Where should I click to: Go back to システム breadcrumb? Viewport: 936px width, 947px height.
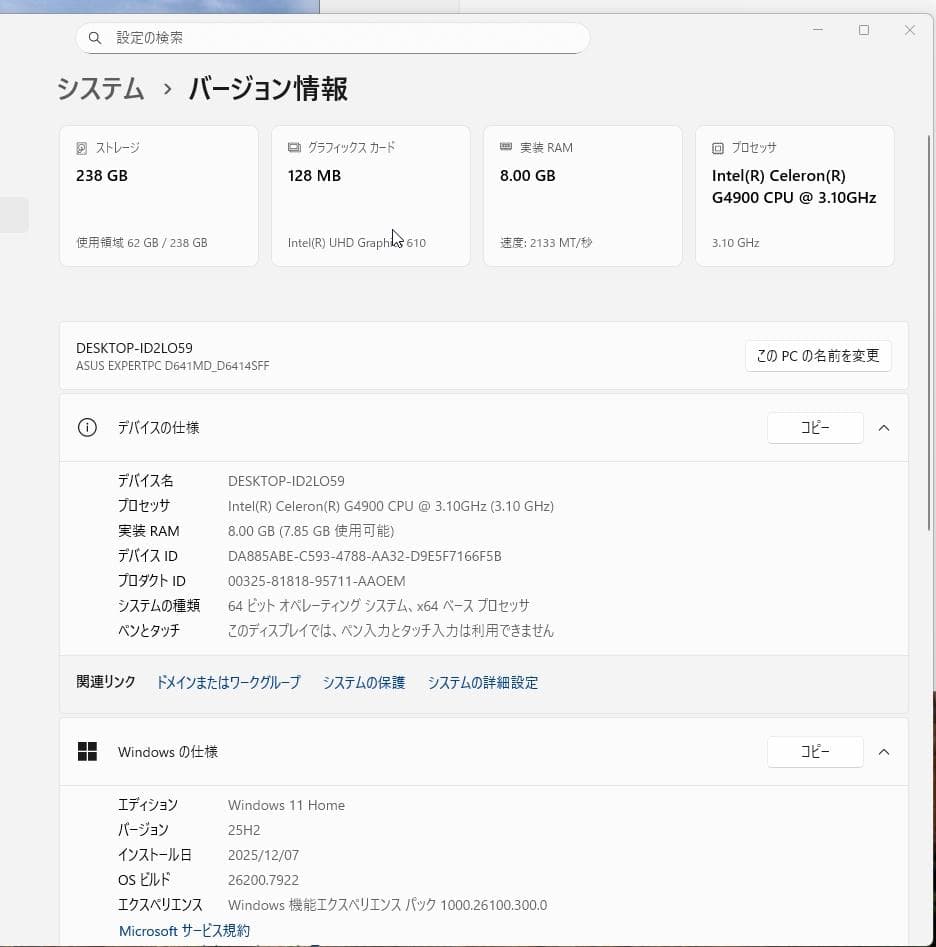point(100,89)
